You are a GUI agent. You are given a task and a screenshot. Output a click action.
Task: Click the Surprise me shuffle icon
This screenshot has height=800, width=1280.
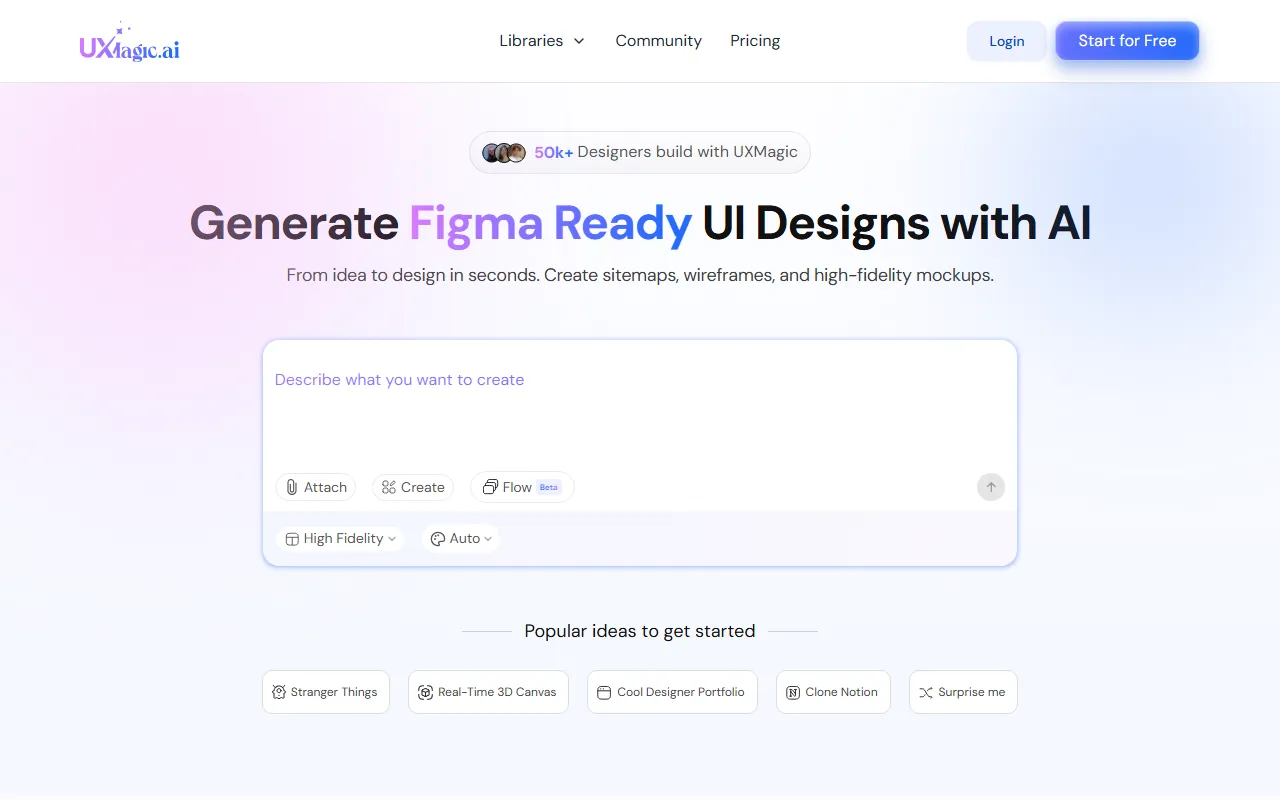tap(926, 692)
